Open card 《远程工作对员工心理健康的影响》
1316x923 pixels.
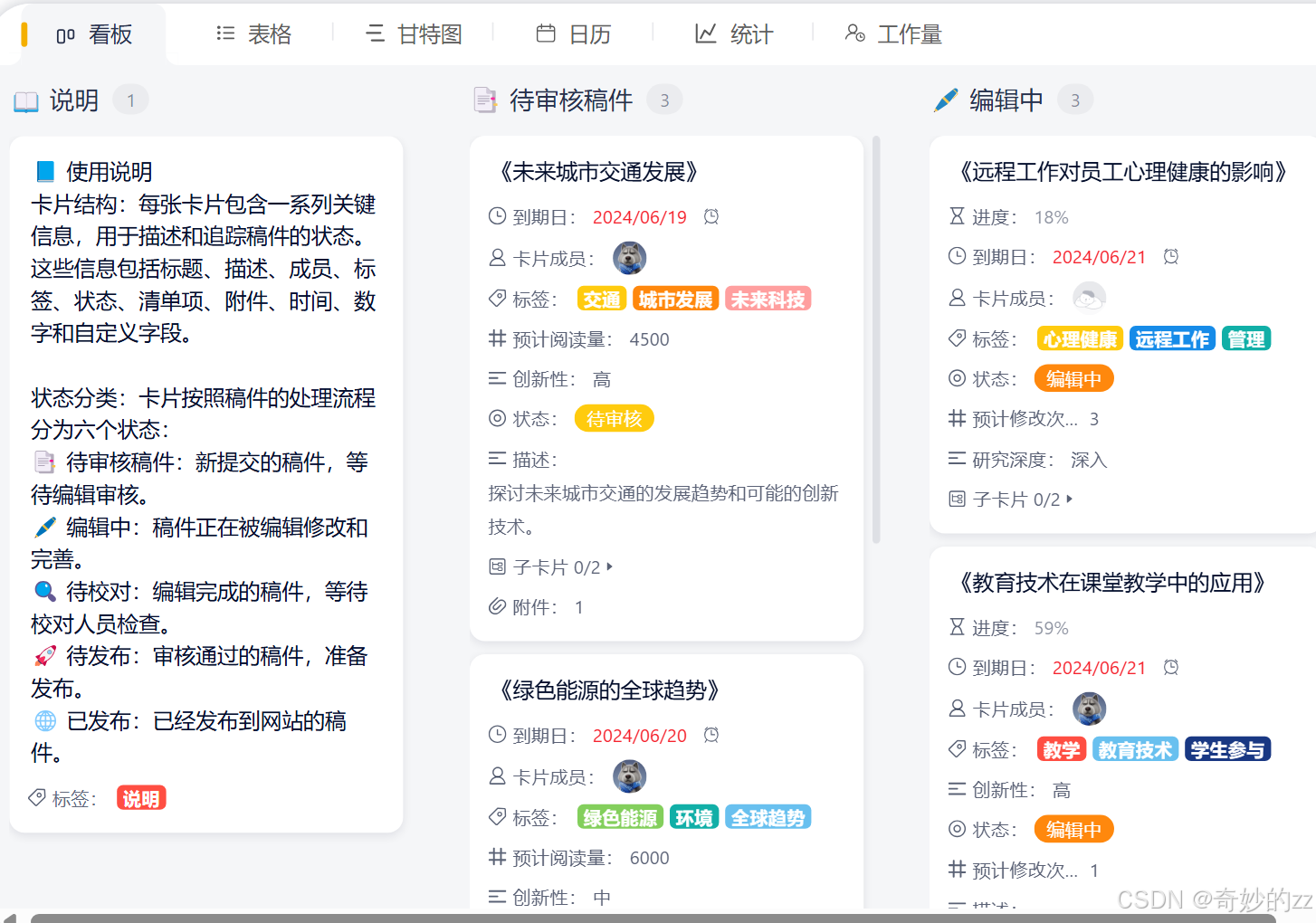(1124, 172)
